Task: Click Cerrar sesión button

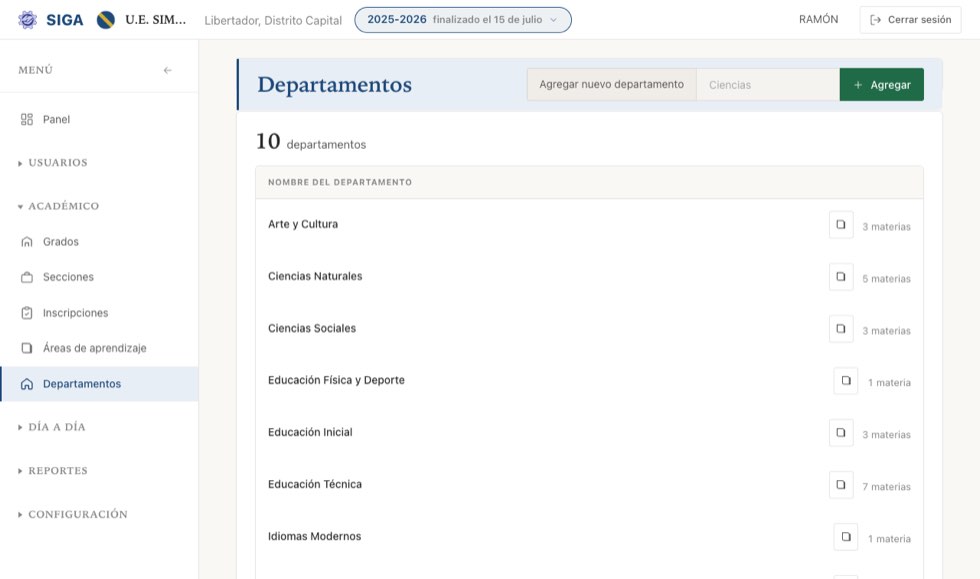Action: tap(910, 20)
